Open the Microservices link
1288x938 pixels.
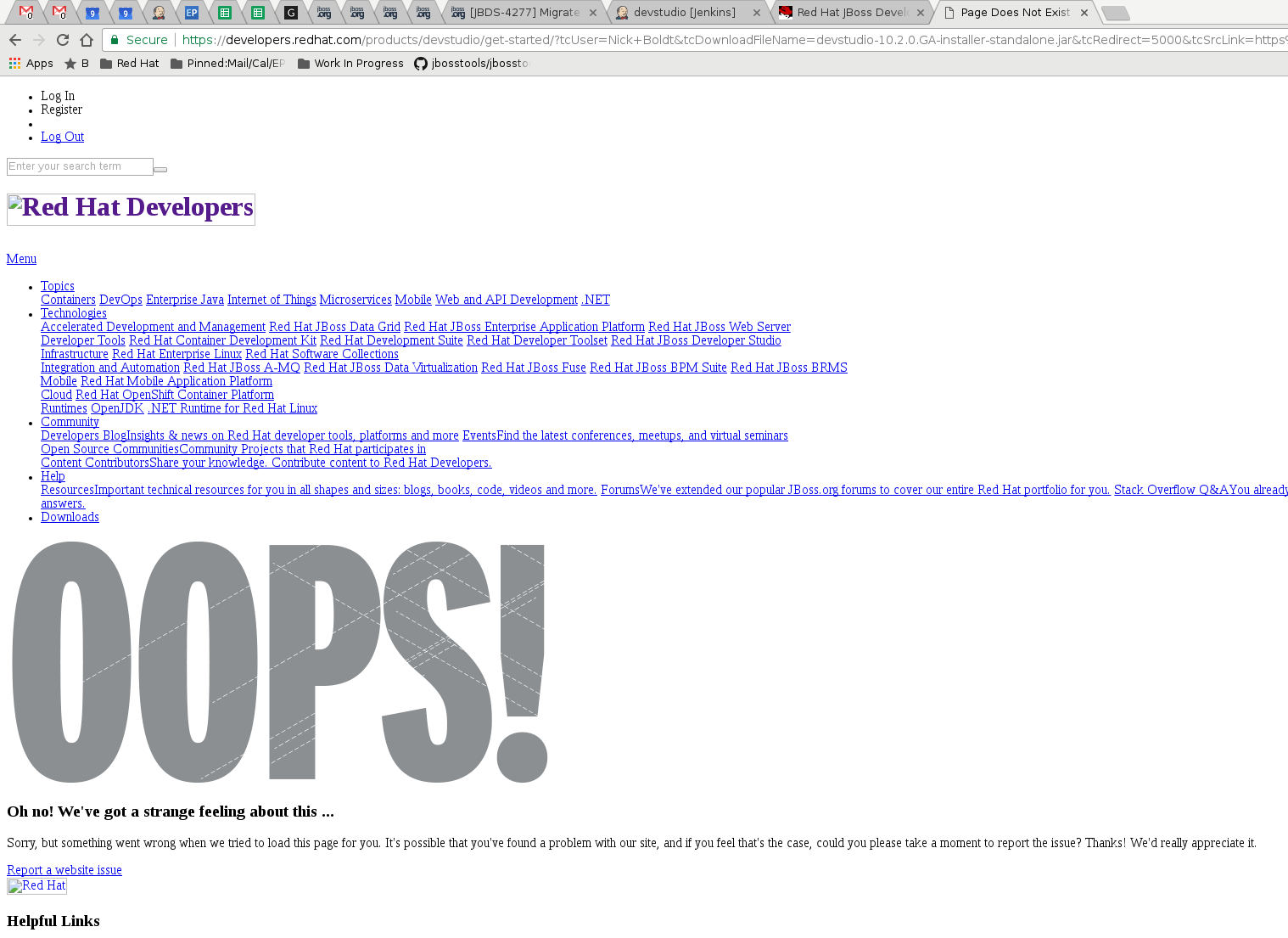click(x=356, y=300)
